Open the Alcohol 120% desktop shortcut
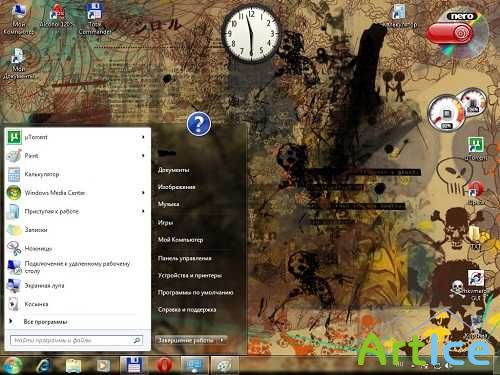This screenshot has height=375, width=500. (x=56, y=16)
